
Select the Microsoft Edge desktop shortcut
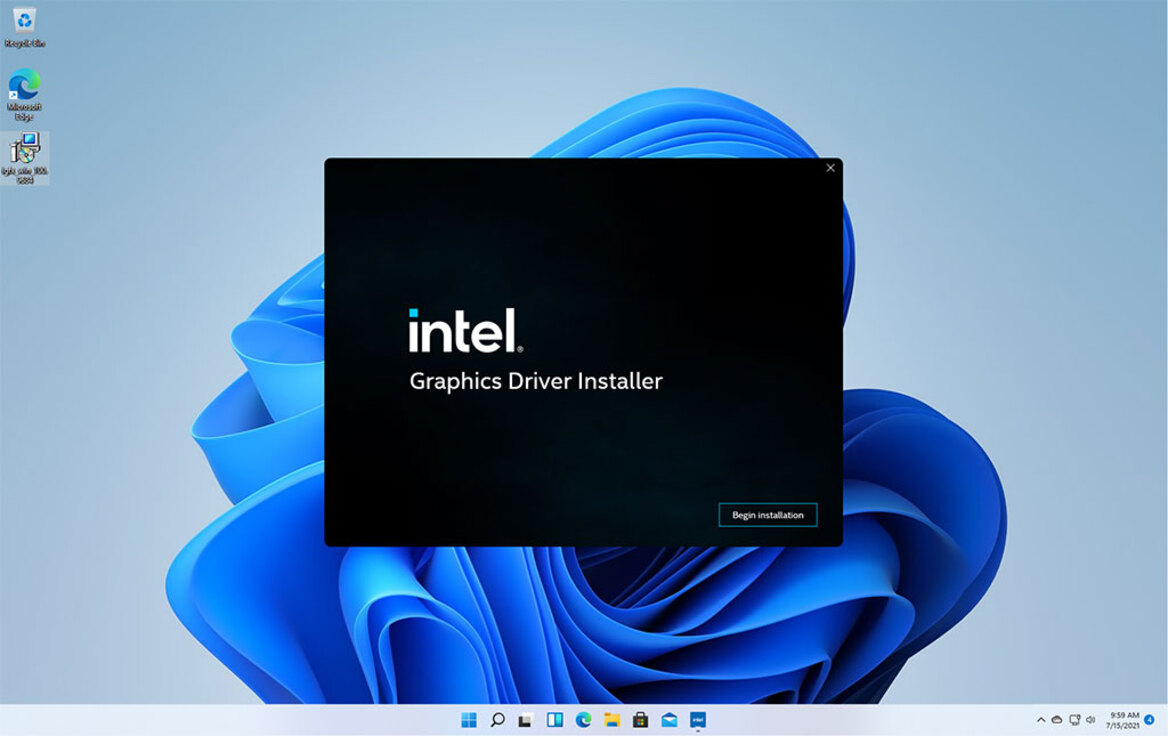pyautogui.click(x=25, y=94)
